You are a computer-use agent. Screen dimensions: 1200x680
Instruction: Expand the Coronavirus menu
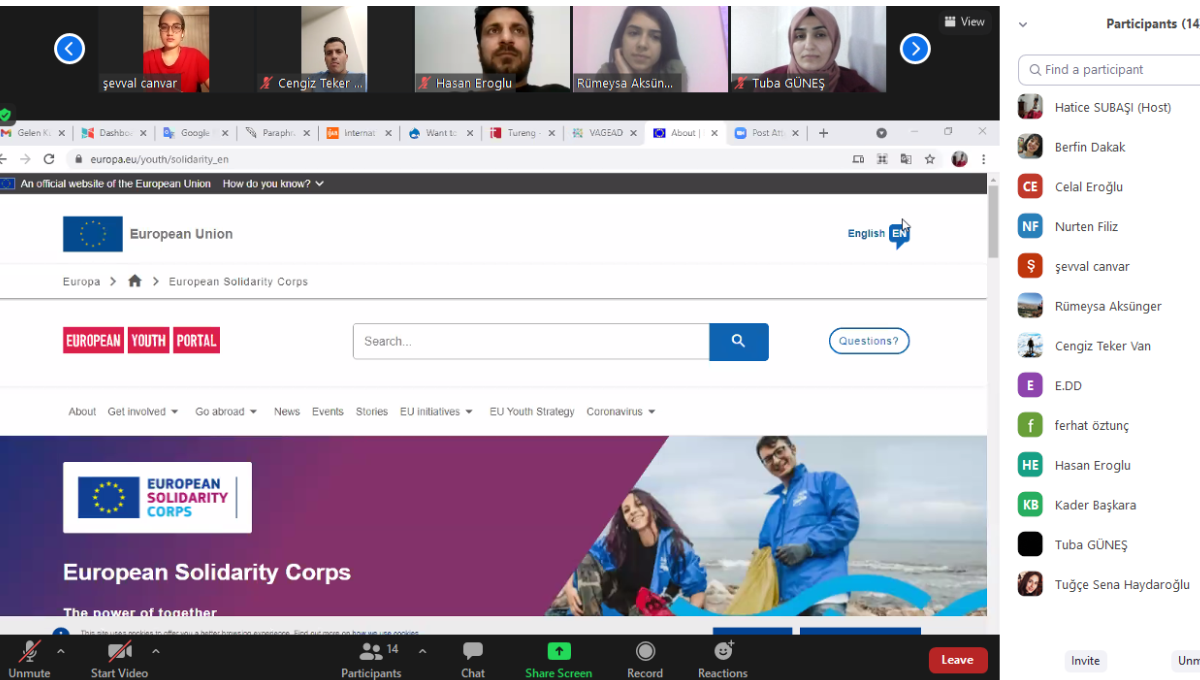pos(621,412)
